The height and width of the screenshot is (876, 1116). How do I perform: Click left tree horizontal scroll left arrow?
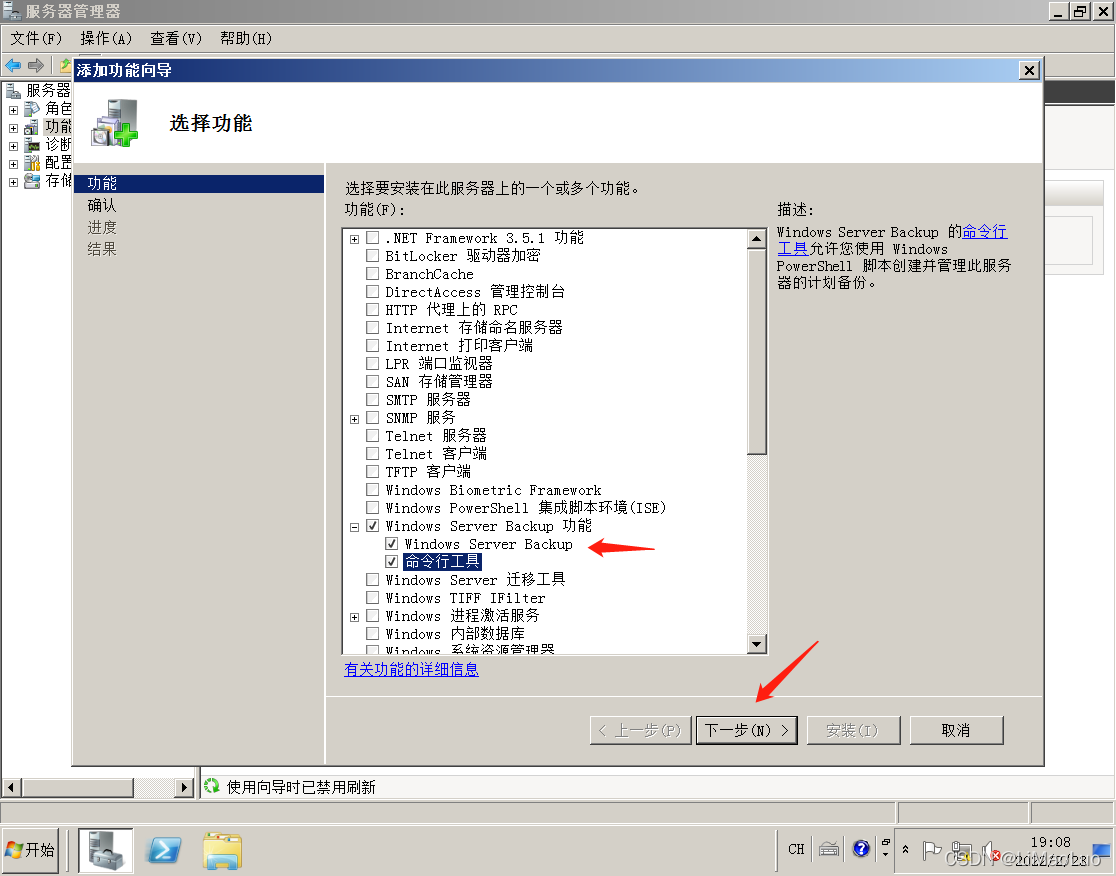11,787
